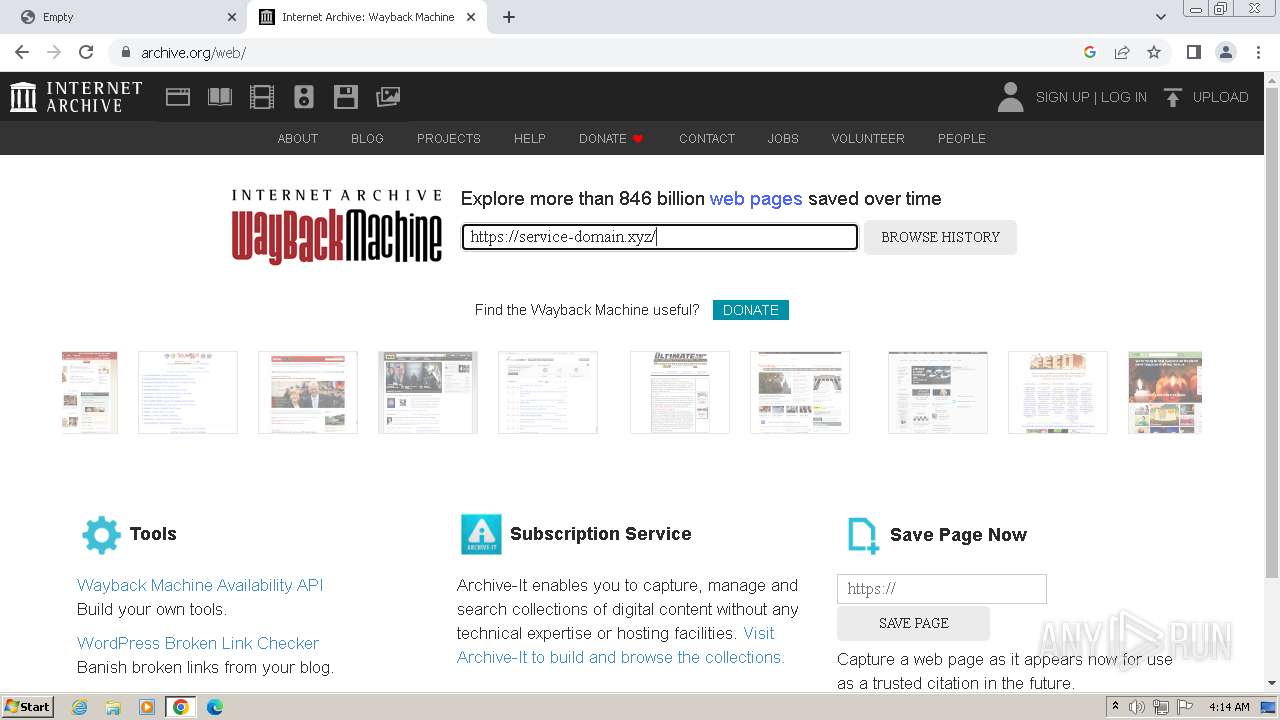
Task: Open the PROJECTS menu item
Action: pos(449,138)
